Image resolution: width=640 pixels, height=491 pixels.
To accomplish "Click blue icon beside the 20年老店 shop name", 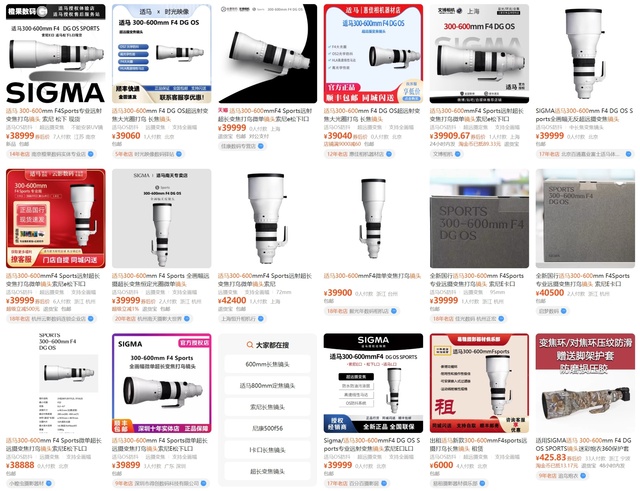I will pos(187,318).
